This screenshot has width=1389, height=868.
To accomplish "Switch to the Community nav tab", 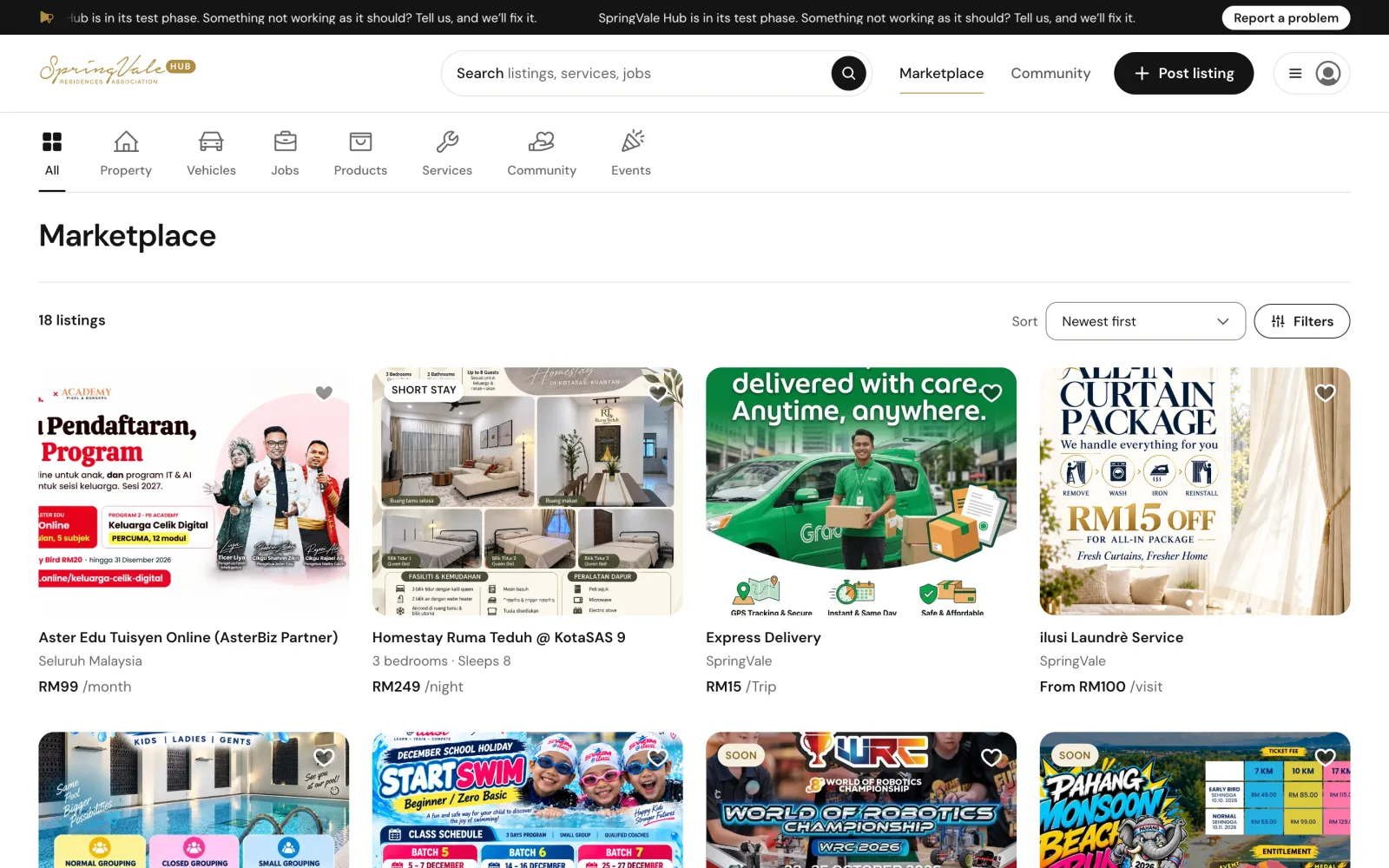I will (x=1050, y=73).
